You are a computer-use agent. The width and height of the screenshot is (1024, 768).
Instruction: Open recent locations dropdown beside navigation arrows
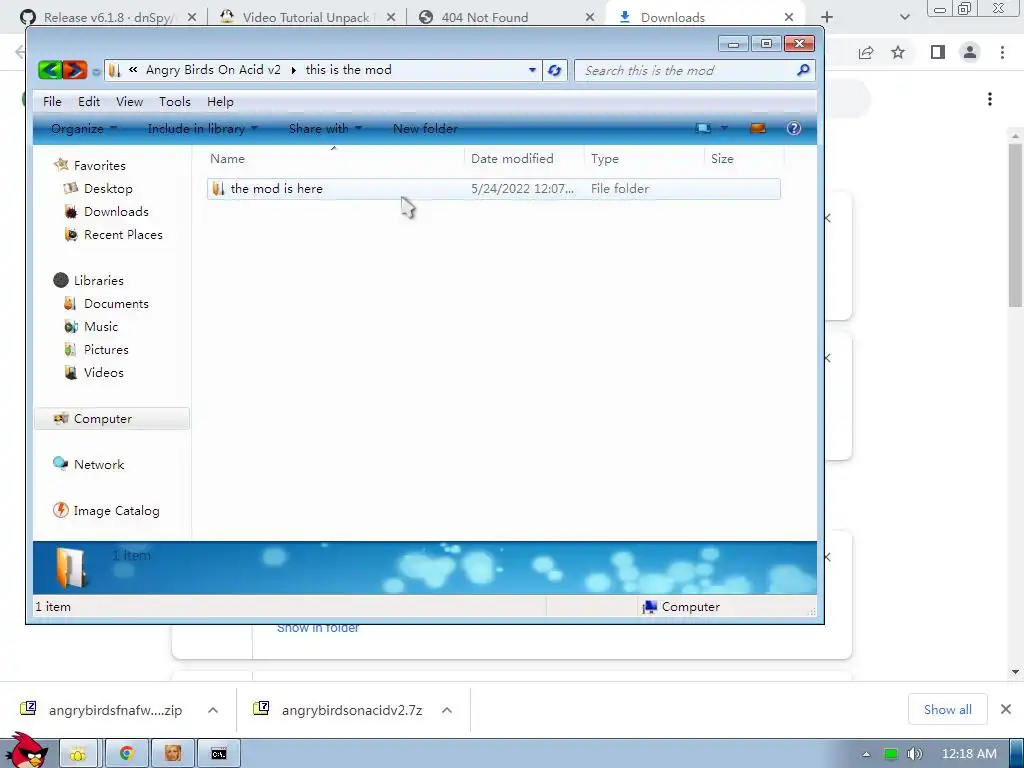96,71
